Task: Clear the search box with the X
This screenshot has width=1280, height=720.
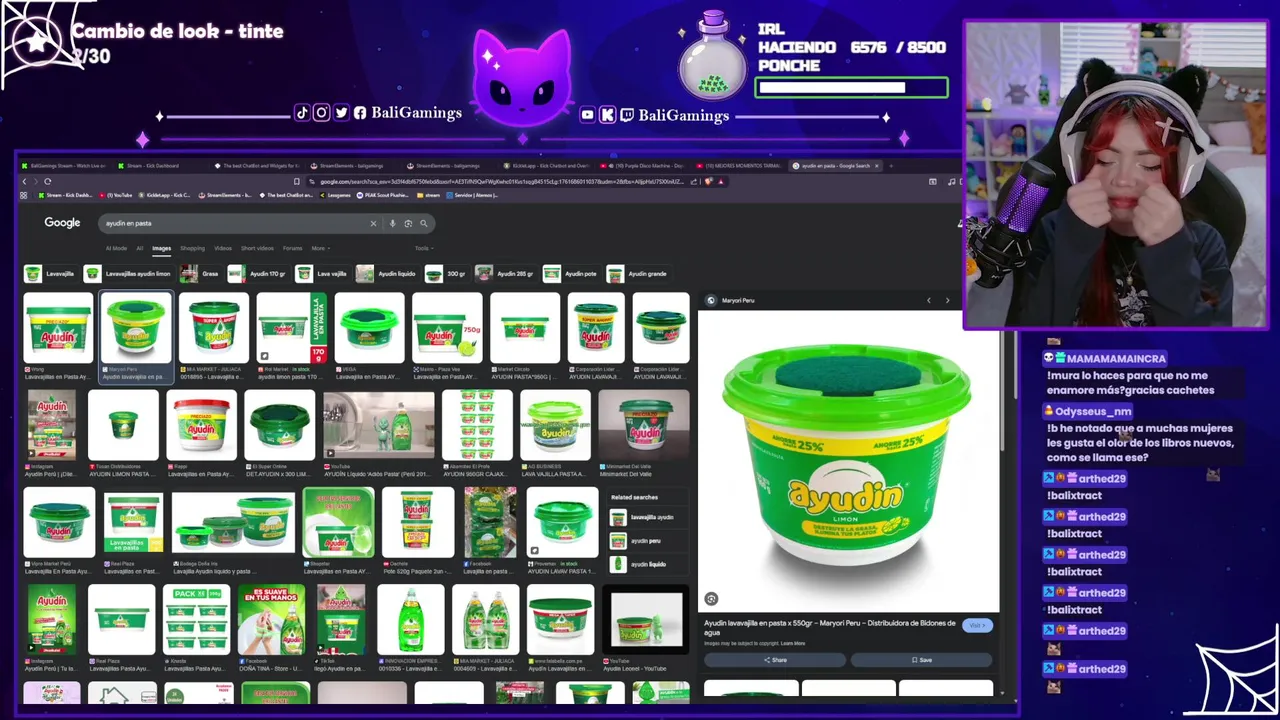Action: (x=373, y=224)
